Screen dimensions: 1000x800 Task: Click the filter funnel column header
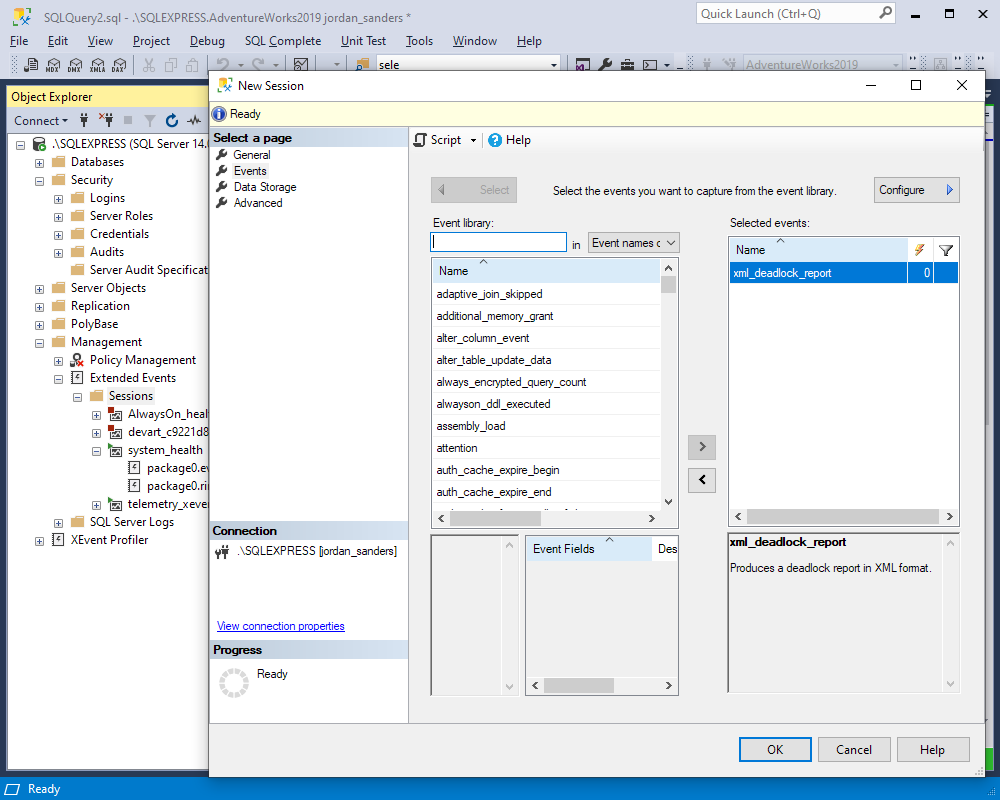coord(946,249)
